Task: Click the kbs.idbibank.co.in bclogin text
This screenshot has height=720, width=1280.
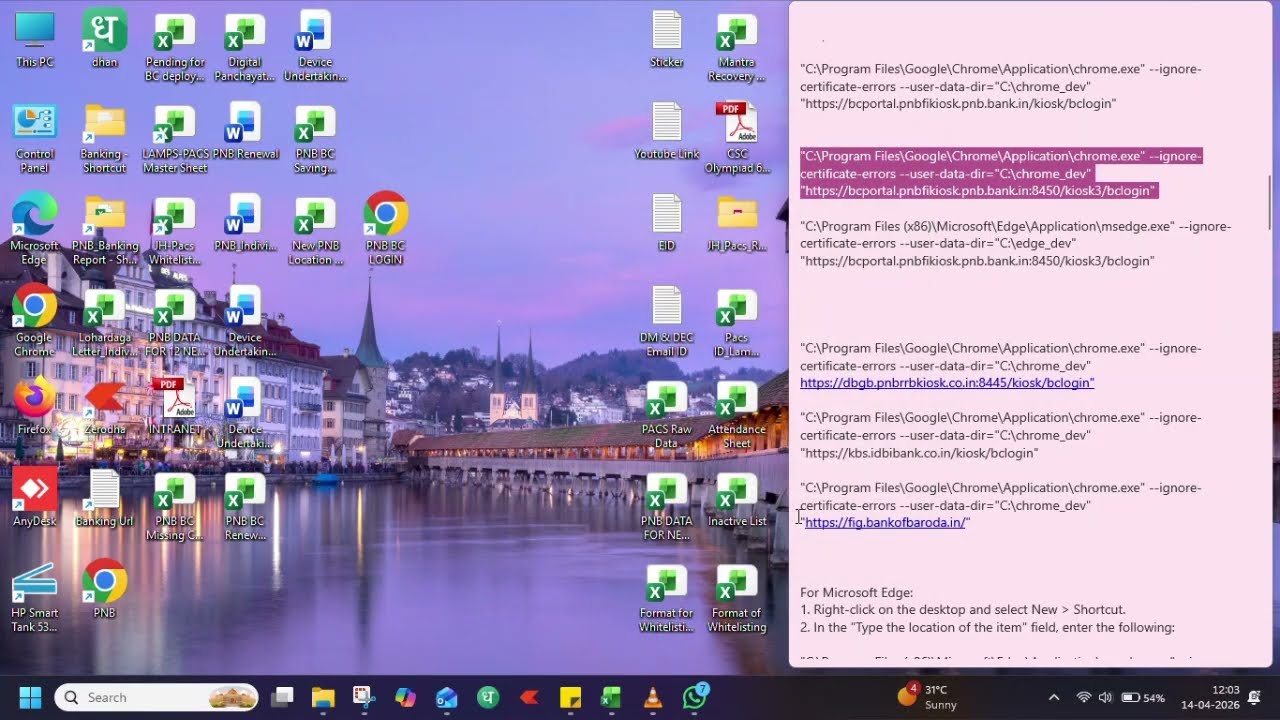Action: point(919,453)
